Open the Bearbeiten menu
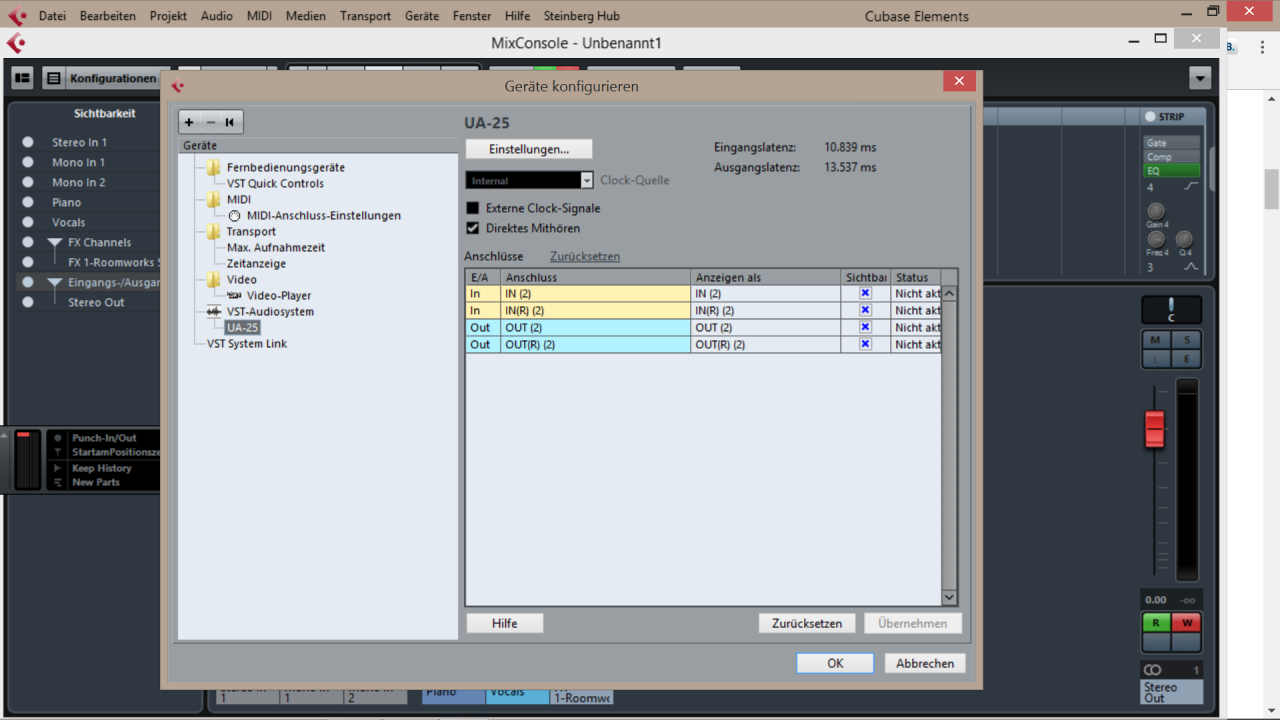Image resolution: width=1280 pixels, height=720 pixels. 108,16
